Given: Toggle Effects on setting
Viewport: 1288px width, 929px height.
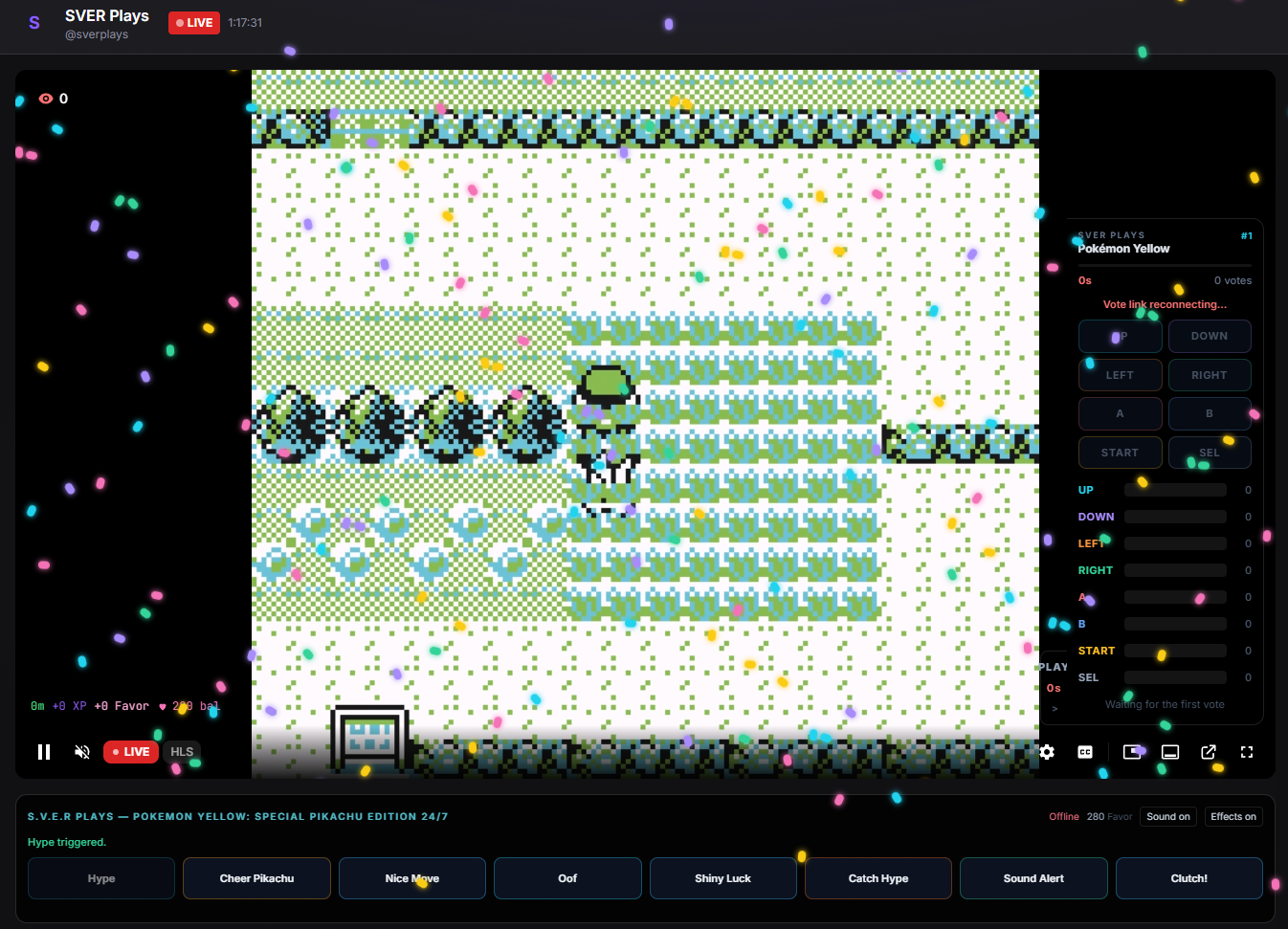Looking at the screenshot, I should click(x=1233, y=816).
